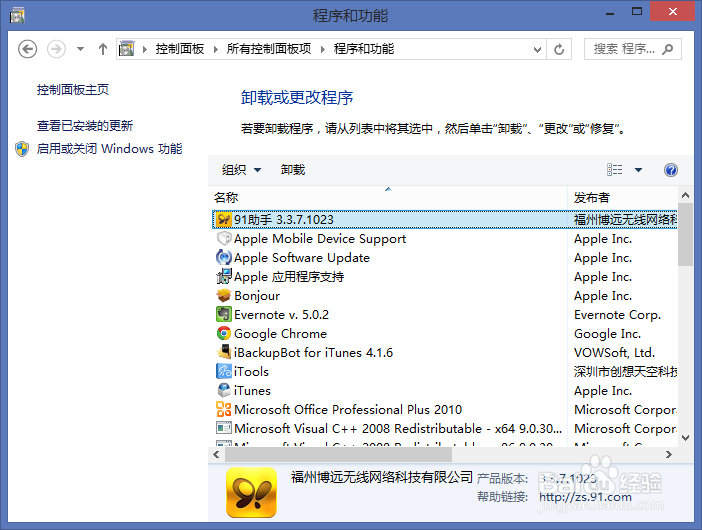Click publisher cell Evernote Corp.
The image size is (702, 530).
pyautogui.click(x=617, y=315)
